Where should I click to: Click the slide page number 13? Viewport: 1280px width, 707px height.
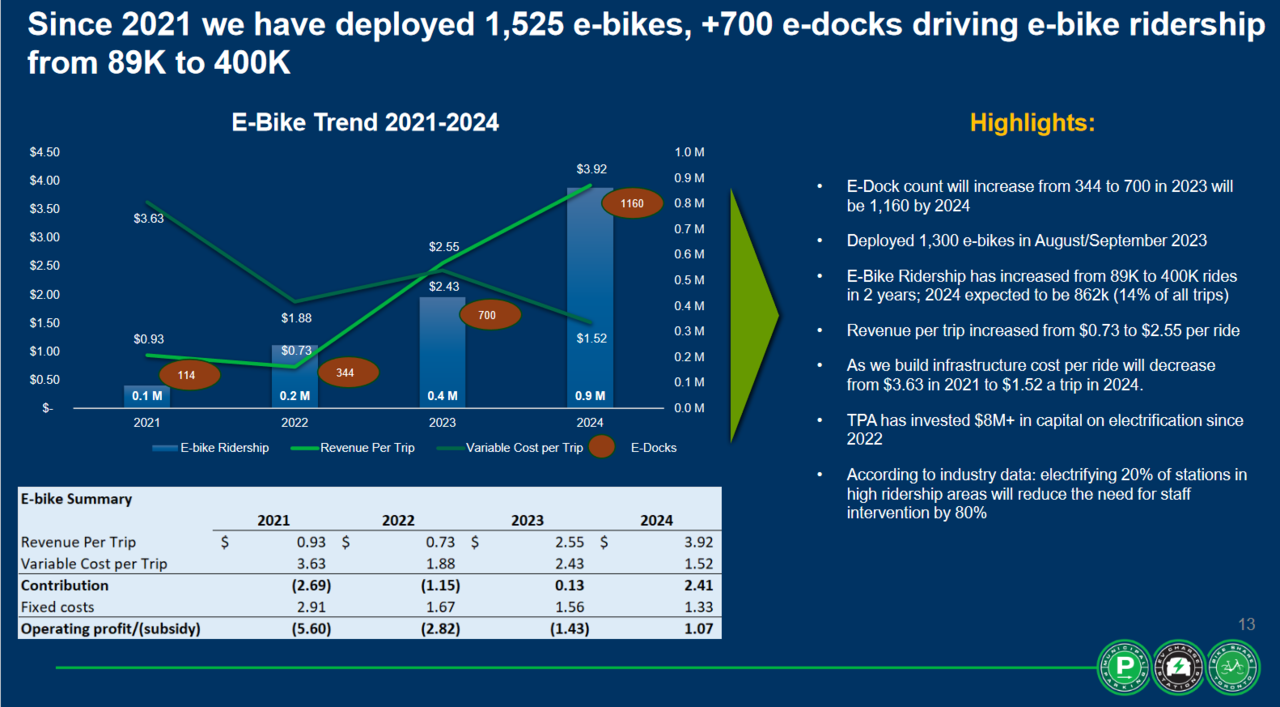coord(1246,625)
